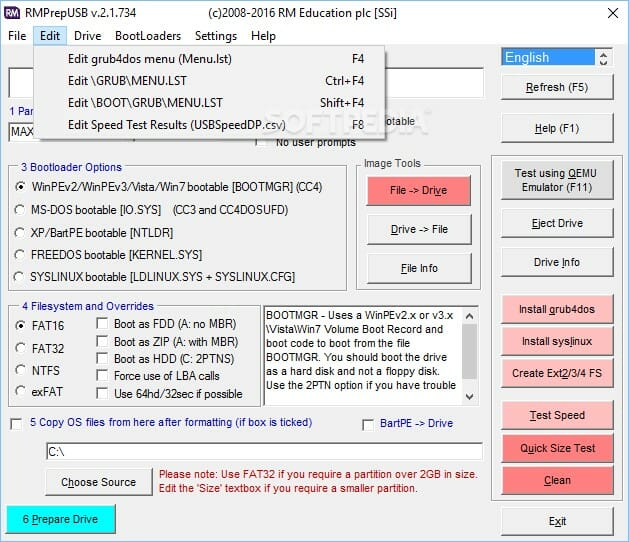629x542 pixels.
Task: Open the English language selector
Action: click(548, 57)
